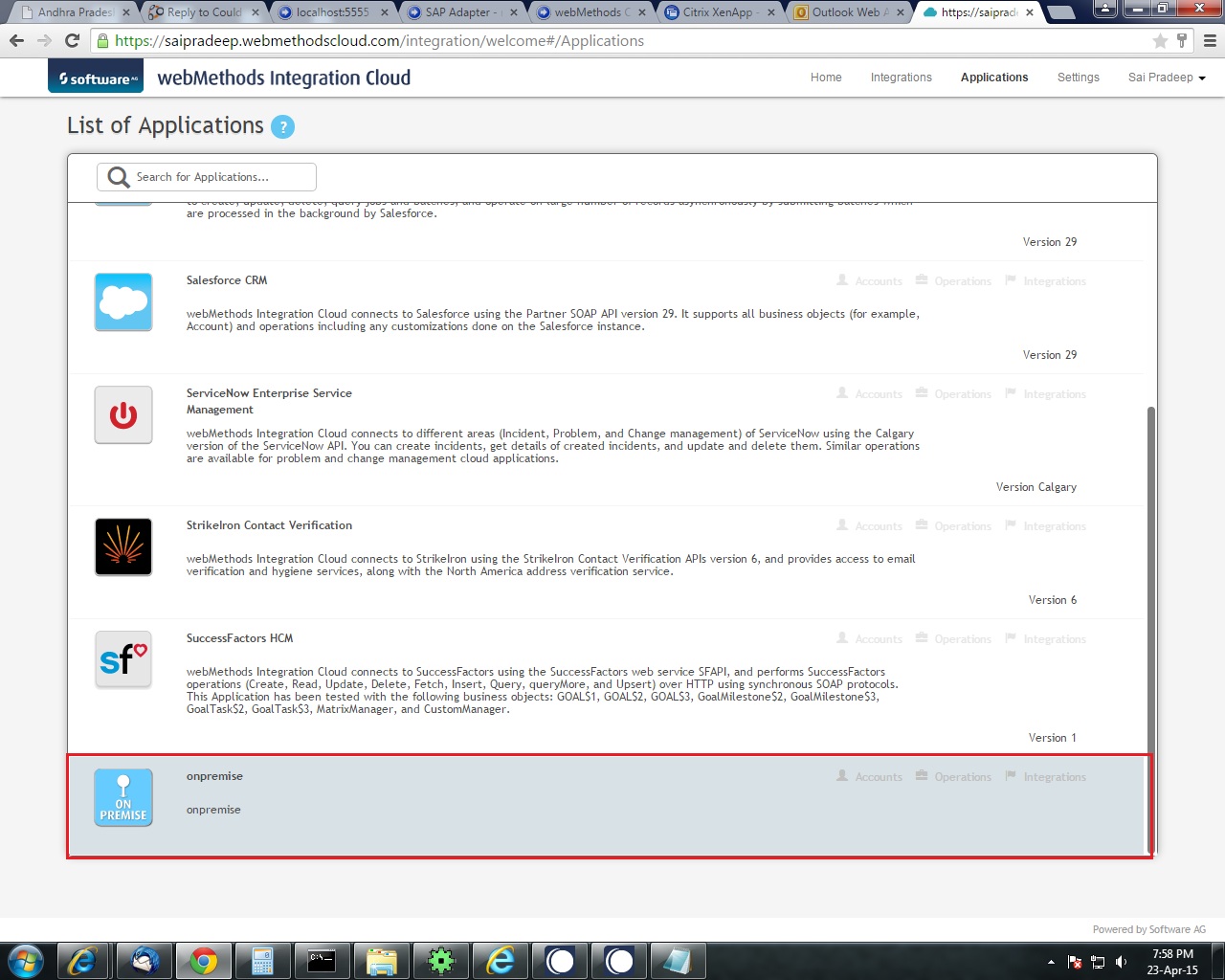1225x980 pixels.
Task: Click the key icon in address bar
Action: (1182, 40)
